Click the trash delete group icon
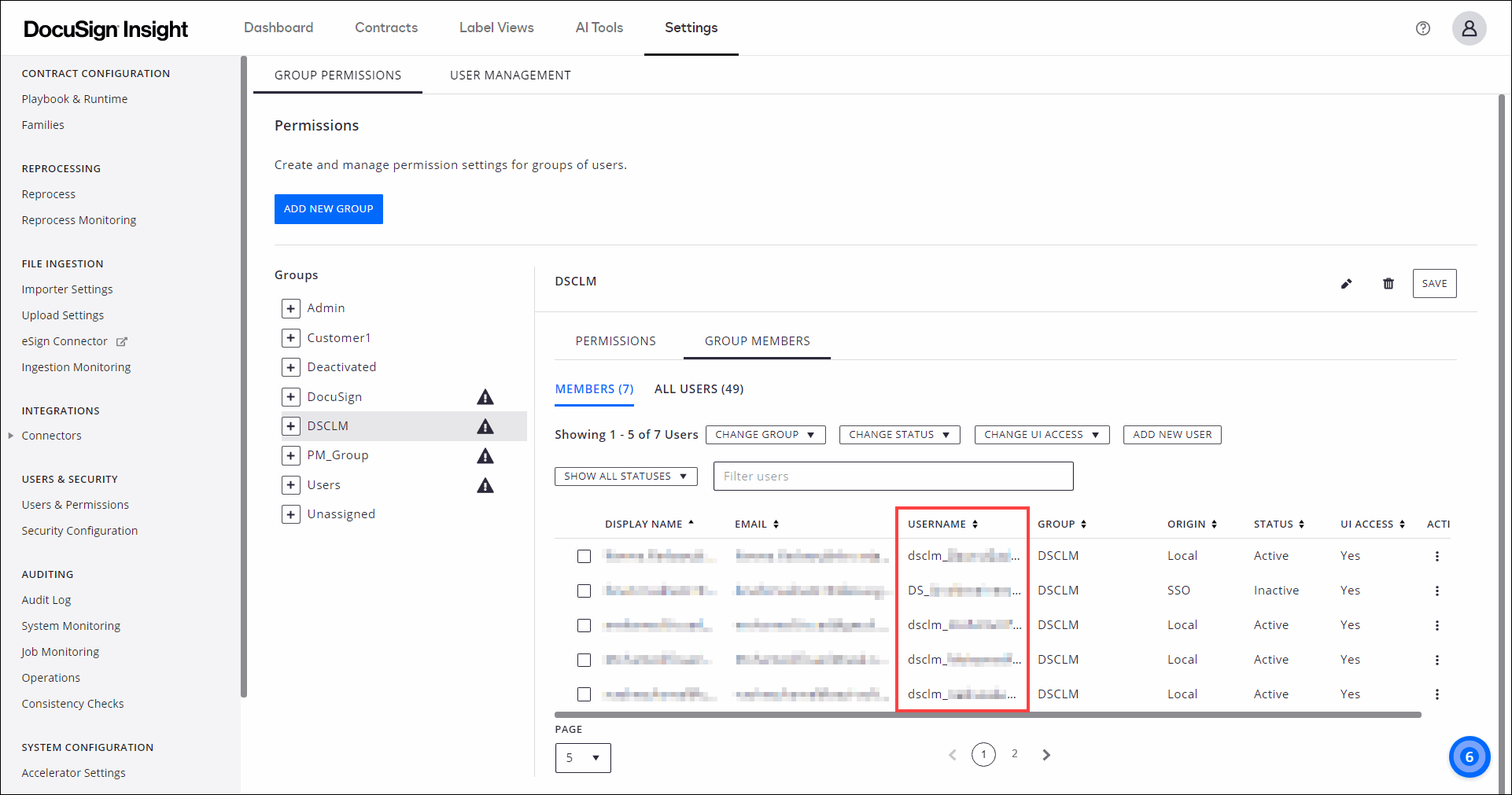The height and width of the screenshot is (795, 1512). pos(1388,284)
